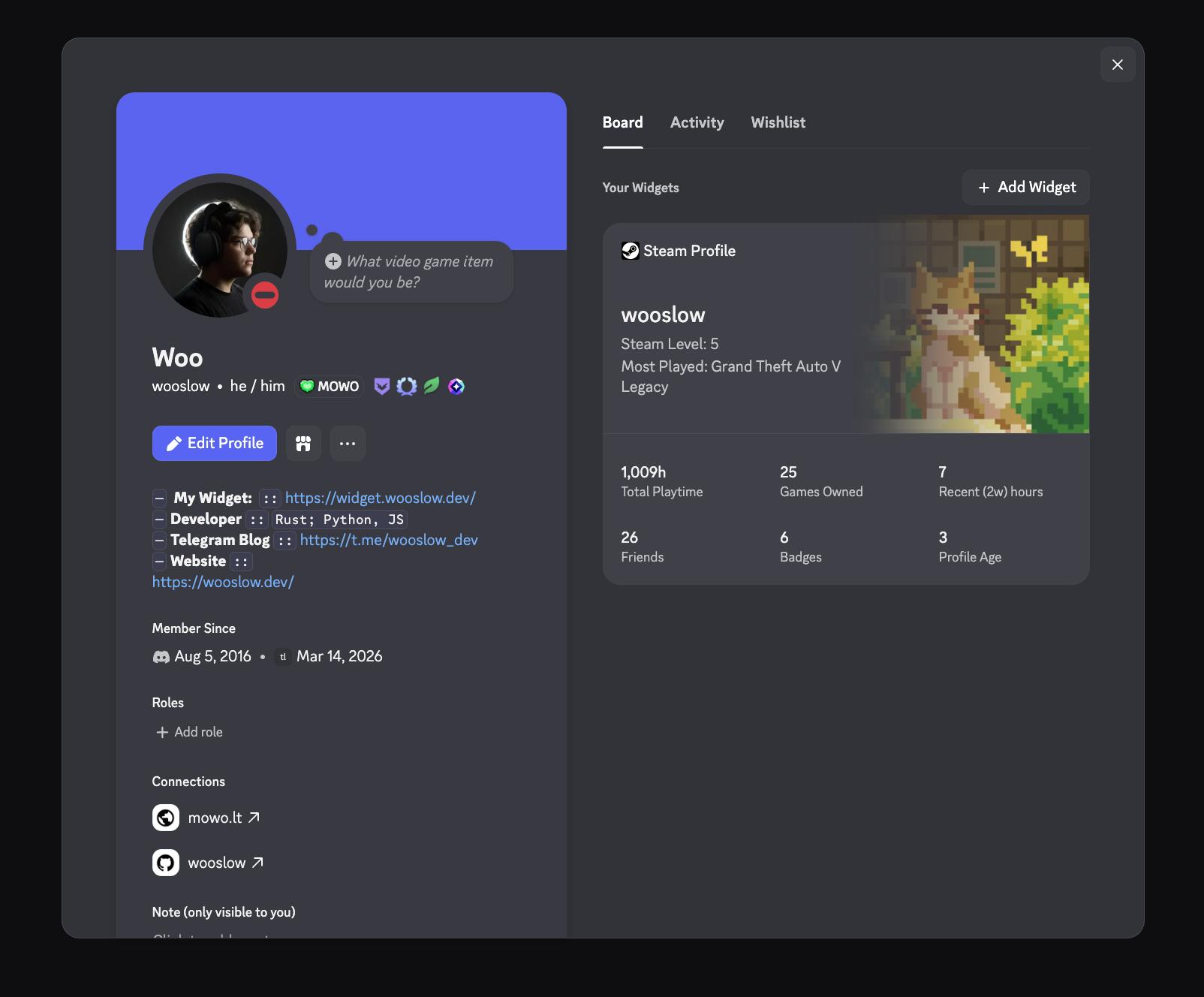The width and height of the screenshot is (1204, 997).
Task: Click the 'What video game item' status bubble
Action: click(411, 272)
